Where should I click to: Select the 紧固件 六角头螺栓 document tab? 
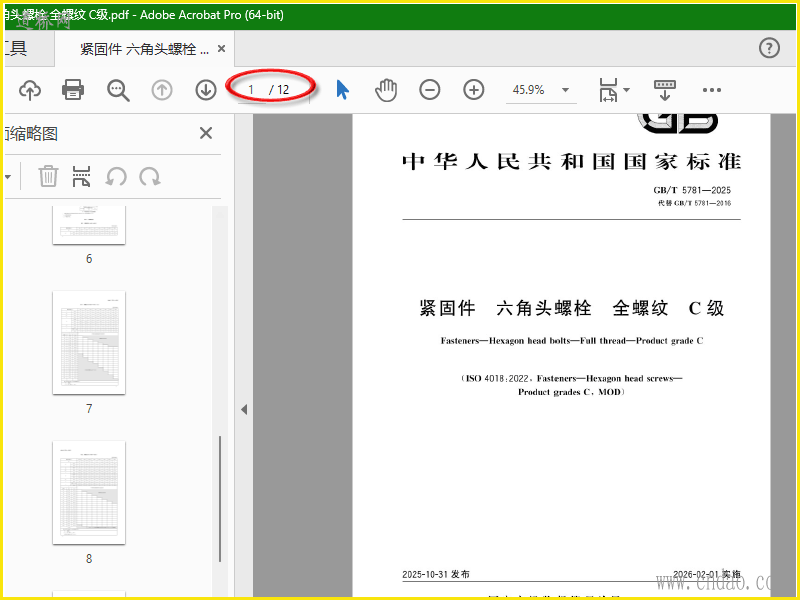coord(144,49)
